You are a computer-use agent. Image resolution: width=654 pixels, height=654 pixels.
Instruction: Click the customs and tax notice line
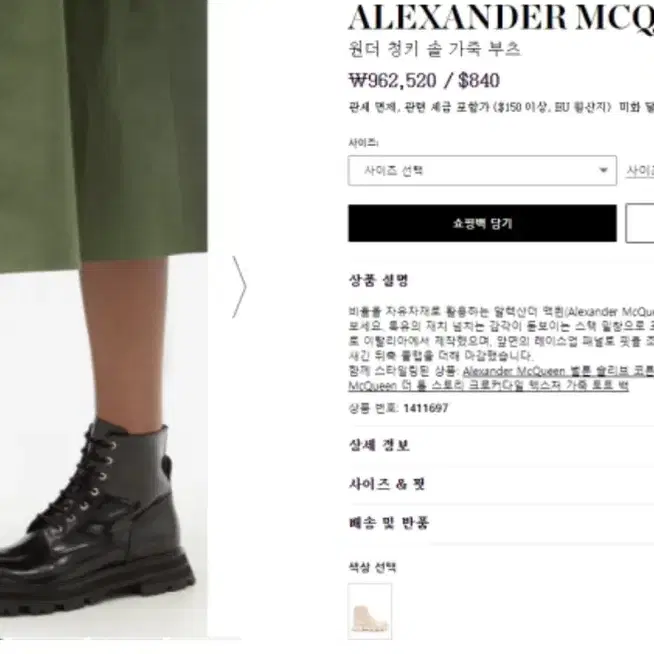(x=501, y=108)
